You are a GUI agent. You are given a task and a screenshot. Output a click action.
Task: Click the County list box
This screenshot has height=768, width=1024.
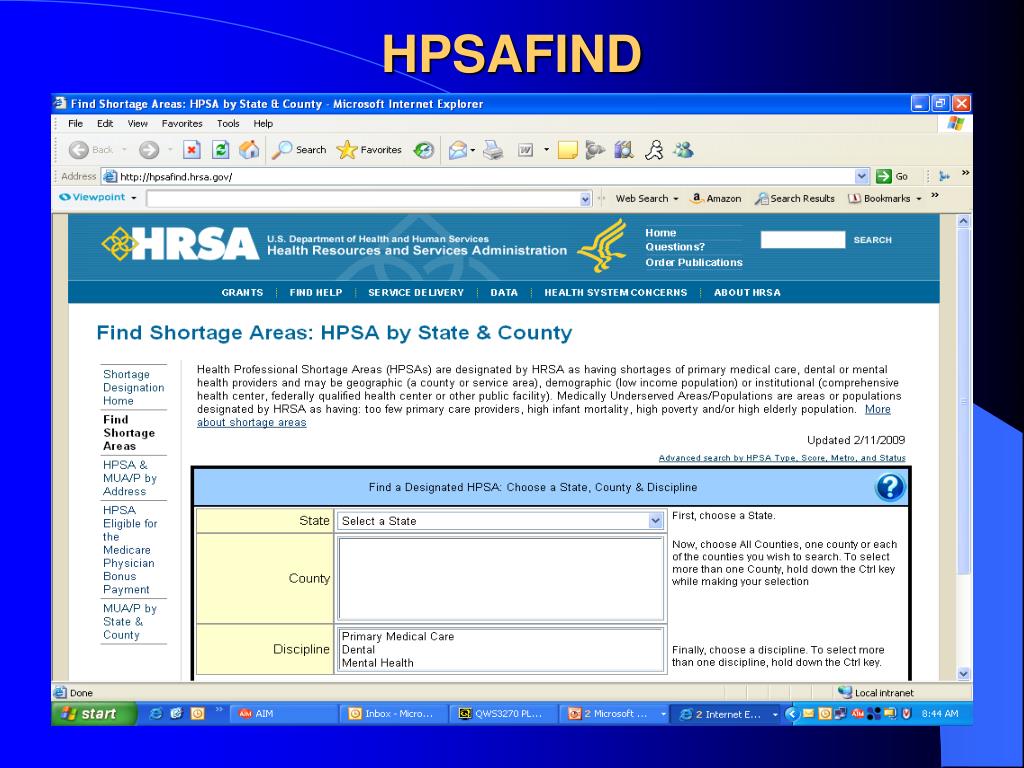tap(501, 579)
